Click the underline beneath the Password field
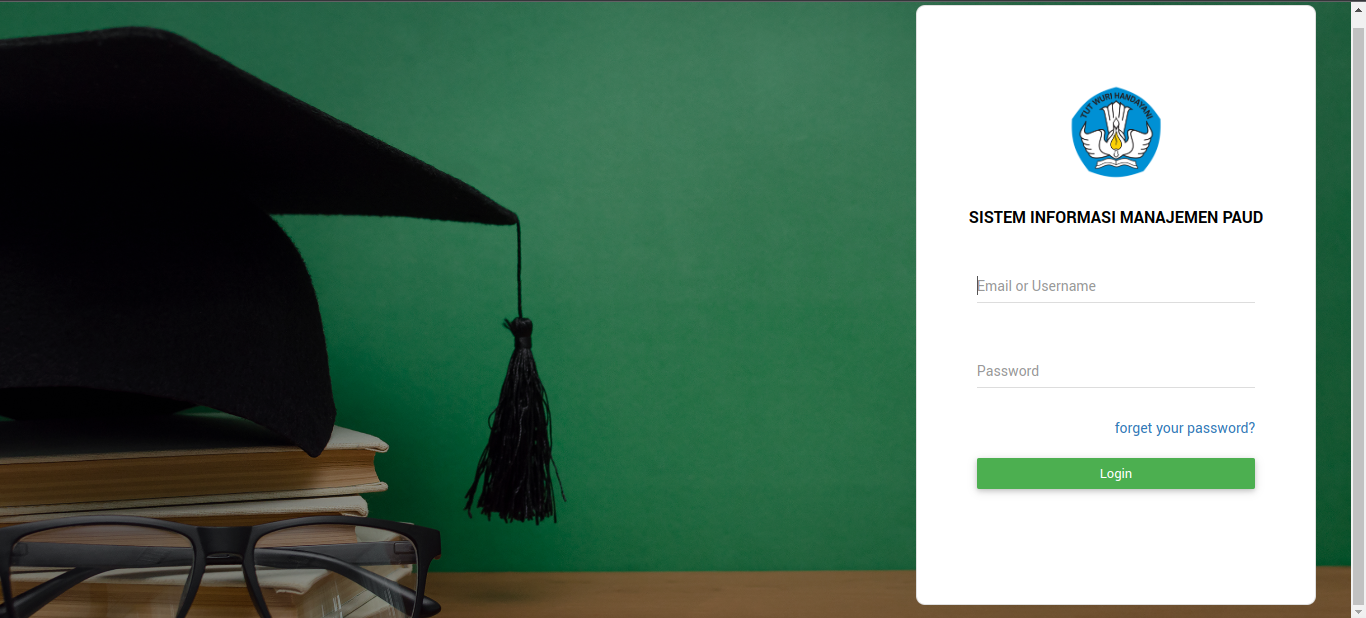Screen dimensions: 1366x618 point(1116,387)
